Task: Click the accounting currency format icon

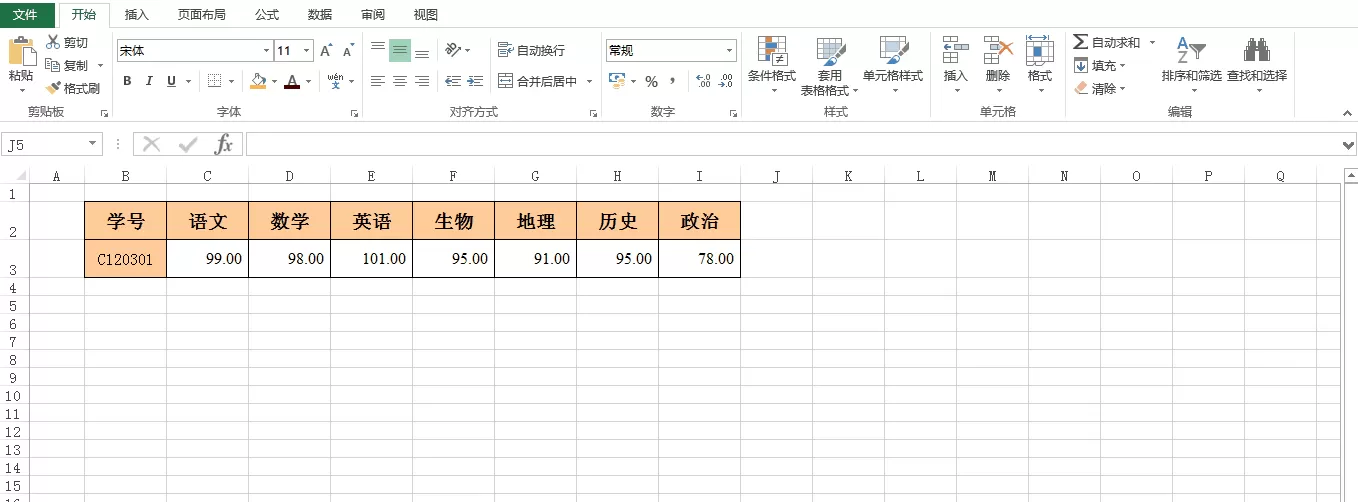Action: tap(616, 81)
